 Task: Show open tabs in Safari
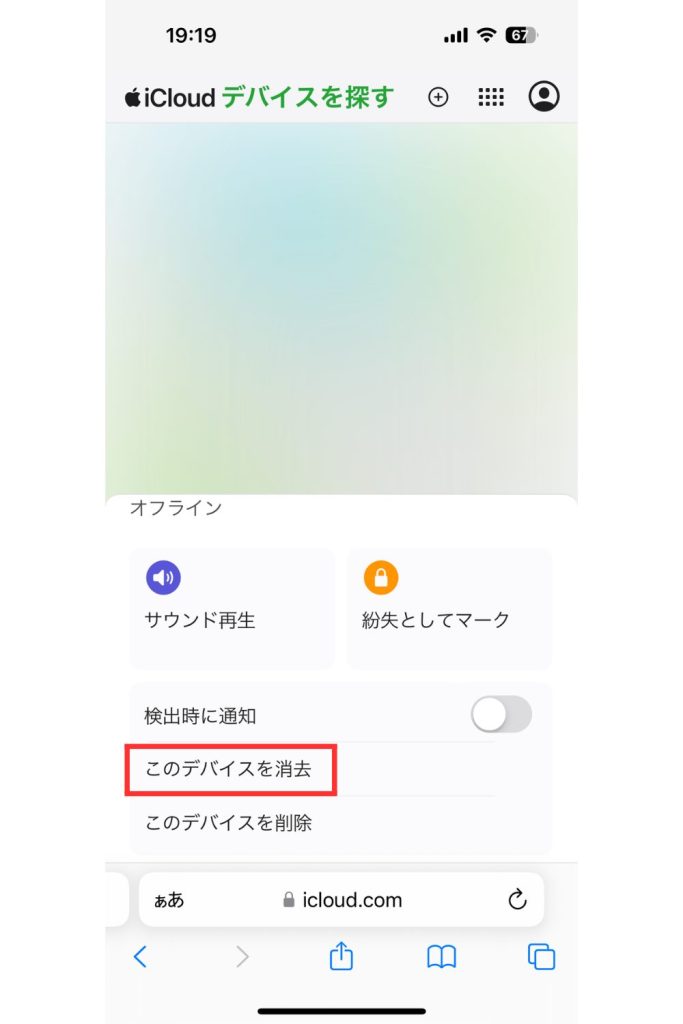pos(541,957)
